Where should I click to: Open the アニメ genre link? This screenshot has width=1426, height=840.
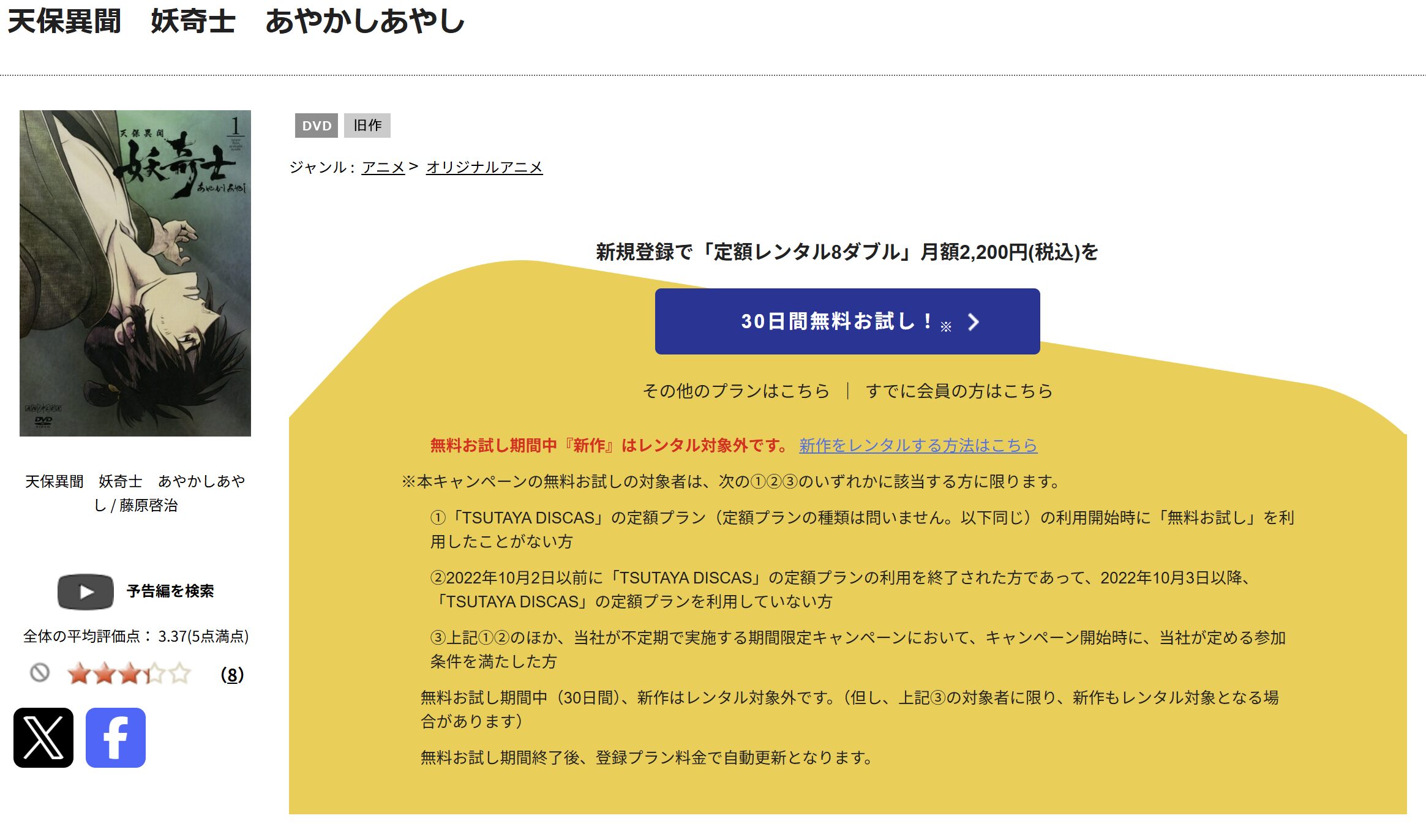pos(383,167)
